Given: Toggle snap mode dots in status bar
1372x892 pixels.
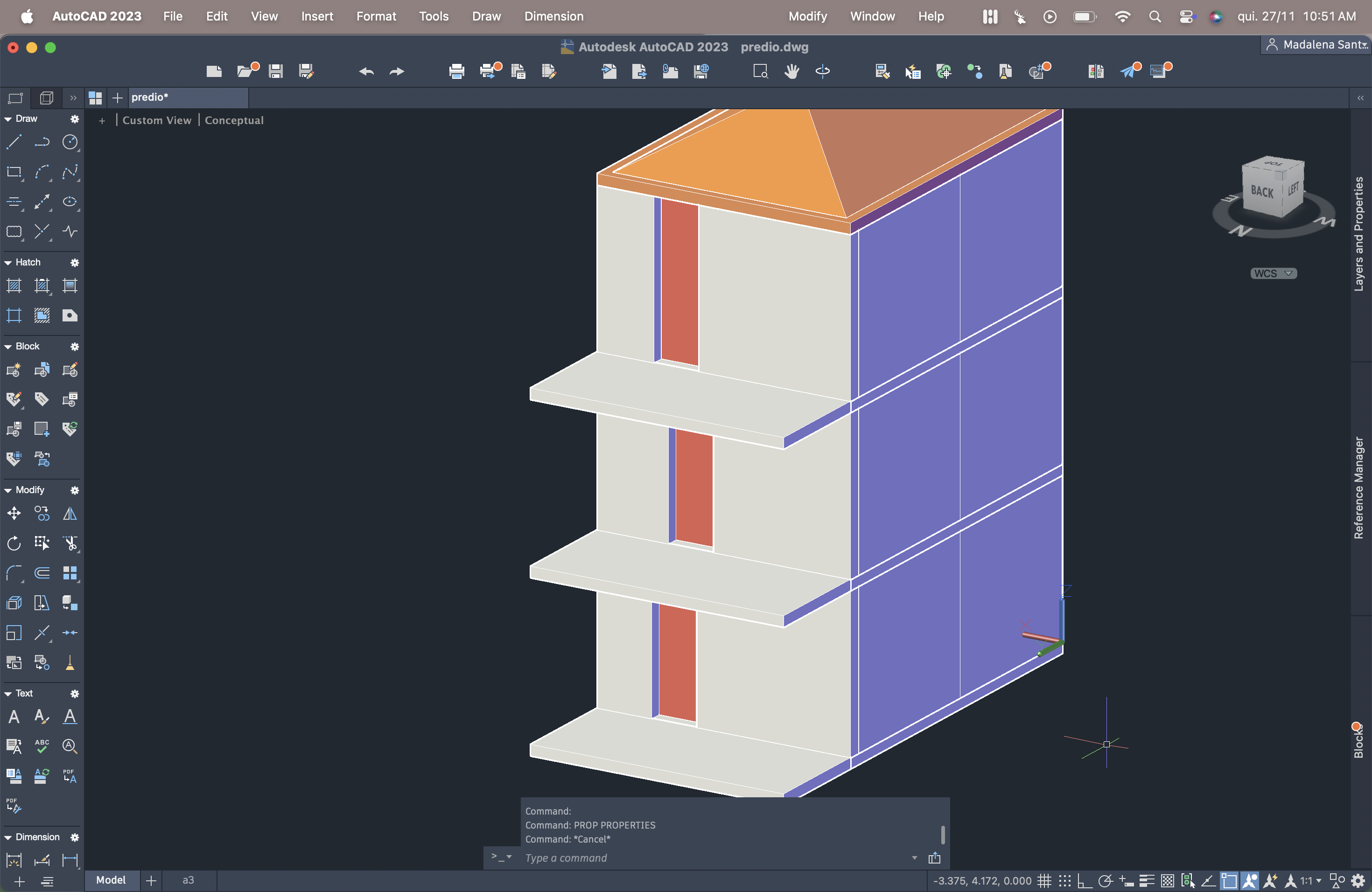Looking at the screenshot, I should coord(1065,880).
